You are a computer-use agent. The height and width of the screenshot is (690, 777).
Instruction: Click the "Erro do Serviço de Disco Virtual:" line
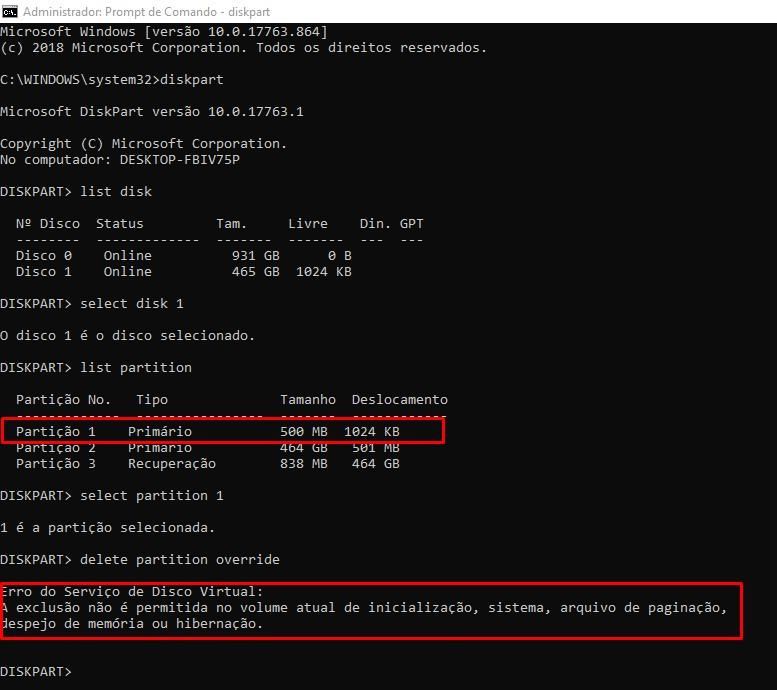click(x=132, y=592)
